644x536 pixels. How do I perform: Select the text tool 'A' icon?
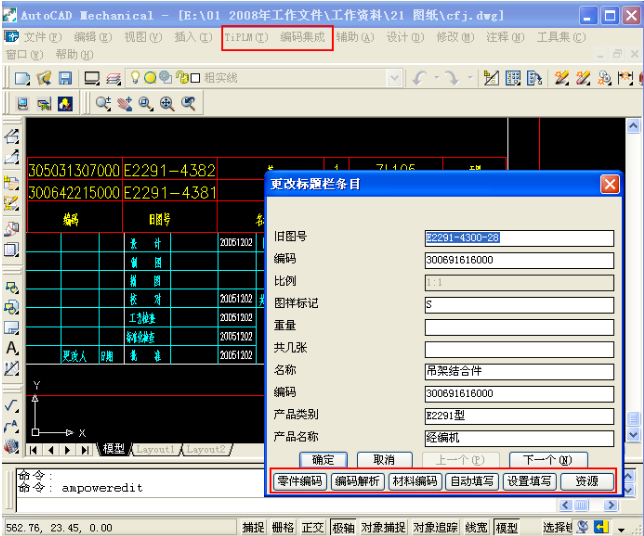click(x=12, y=349)
